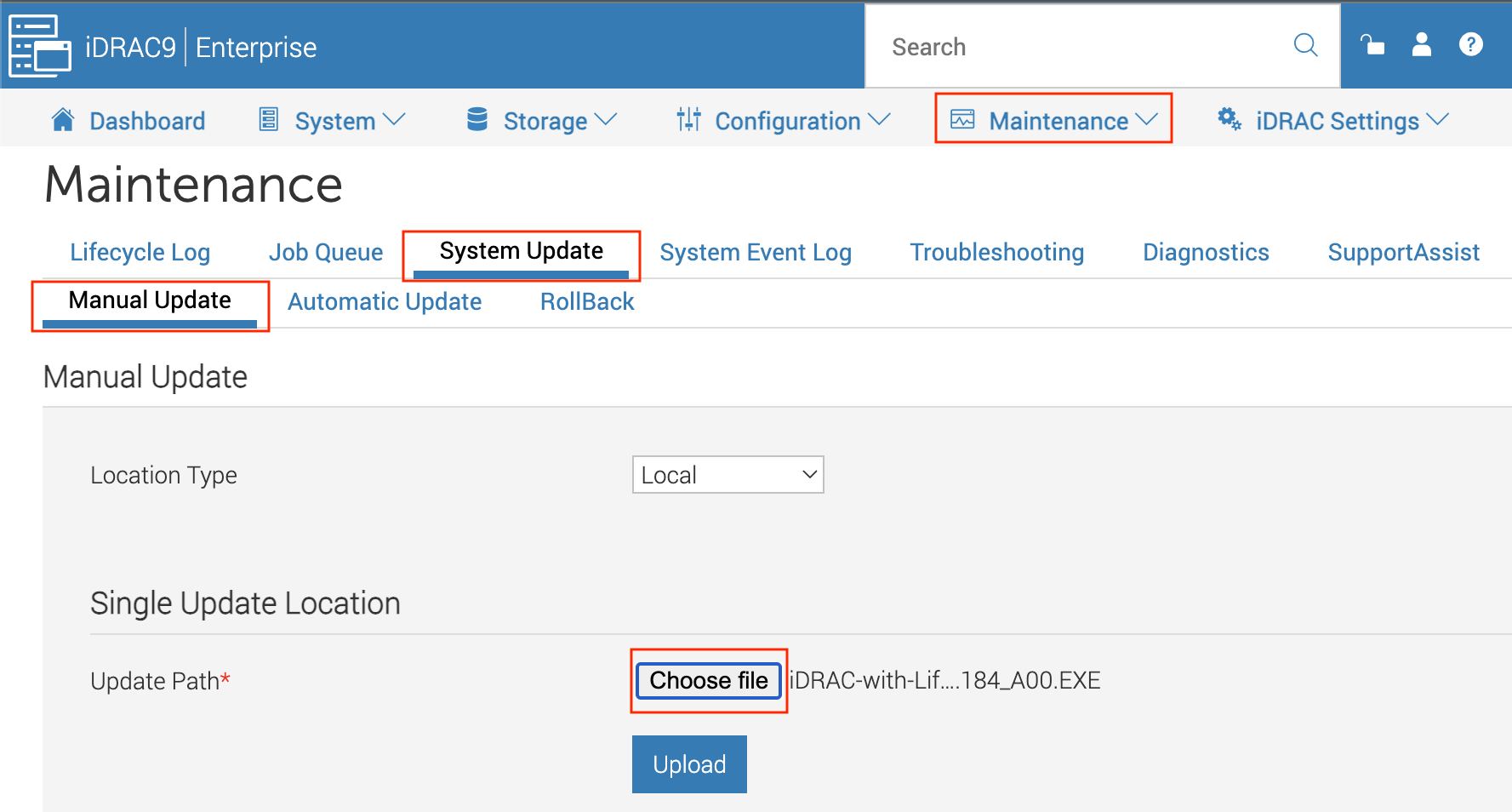
Task: Open the Diagnostics tab
Action: [1206, 252]
